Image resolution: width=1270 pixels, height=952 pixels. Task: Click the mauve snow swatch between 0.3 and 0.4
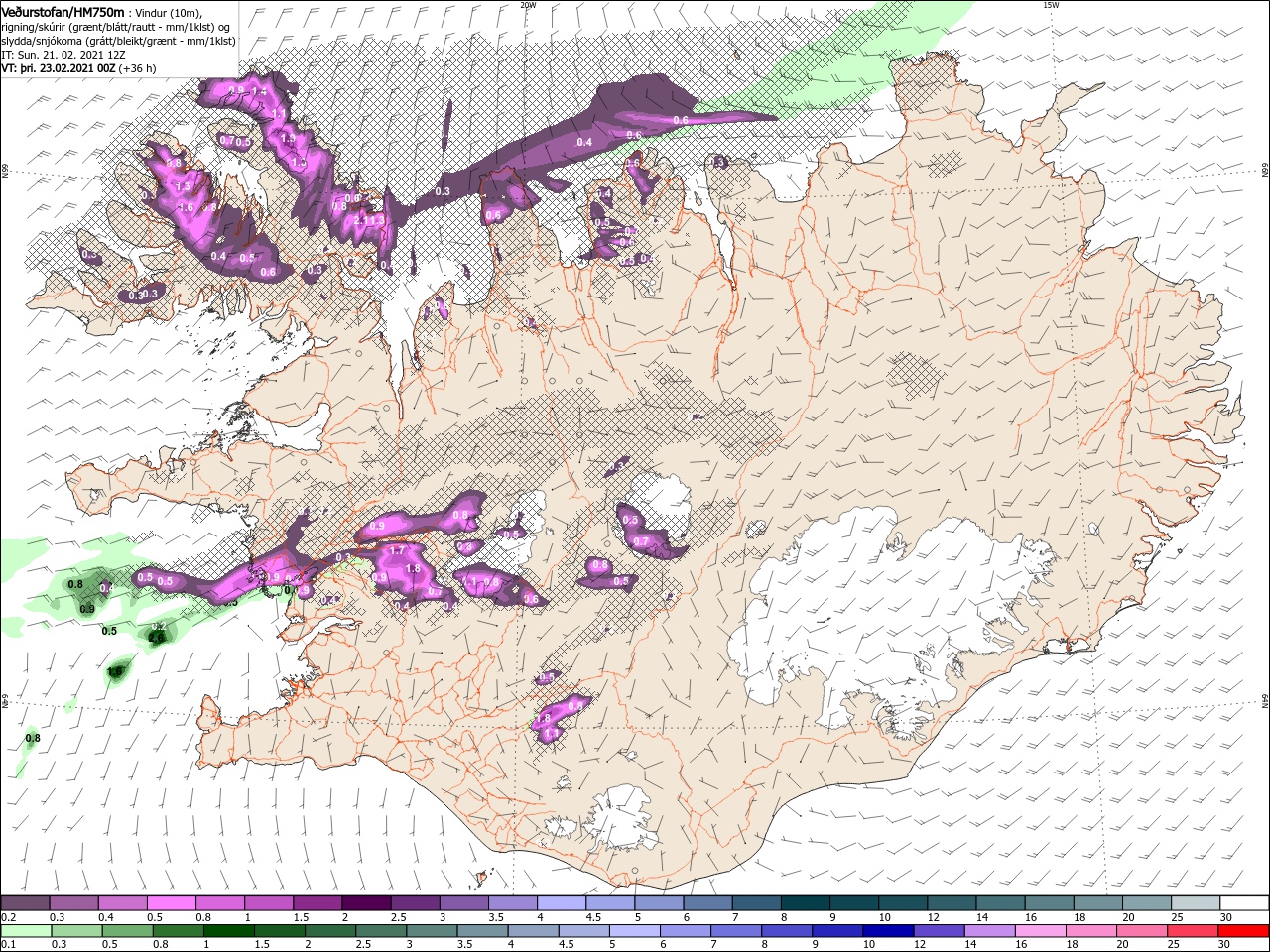coord(73,903)
